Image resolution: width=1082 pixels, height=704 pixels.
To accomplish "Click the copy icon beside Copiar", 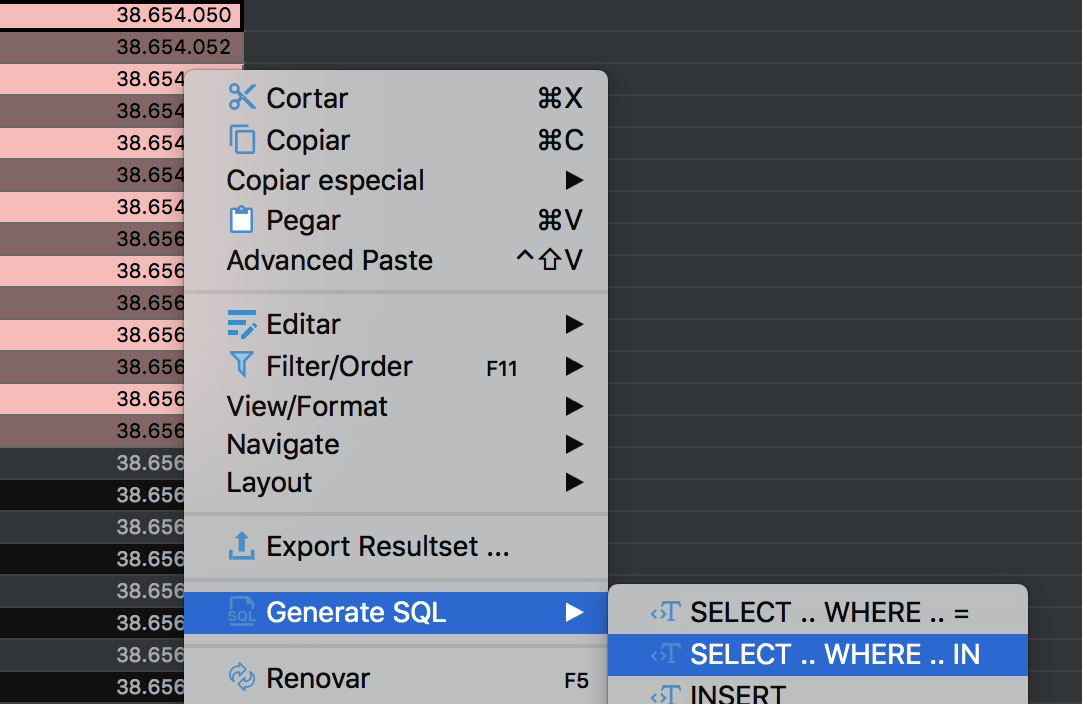I will pos(243,140).
